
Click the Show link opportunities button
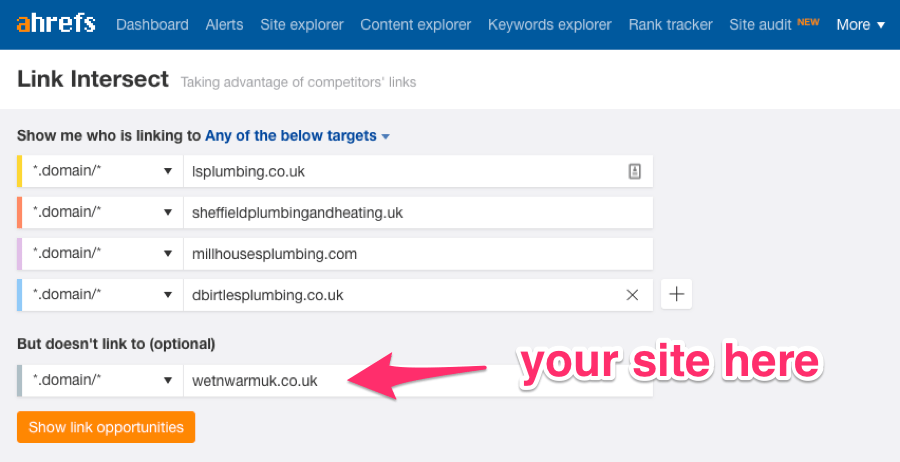(x=106, y=427)
